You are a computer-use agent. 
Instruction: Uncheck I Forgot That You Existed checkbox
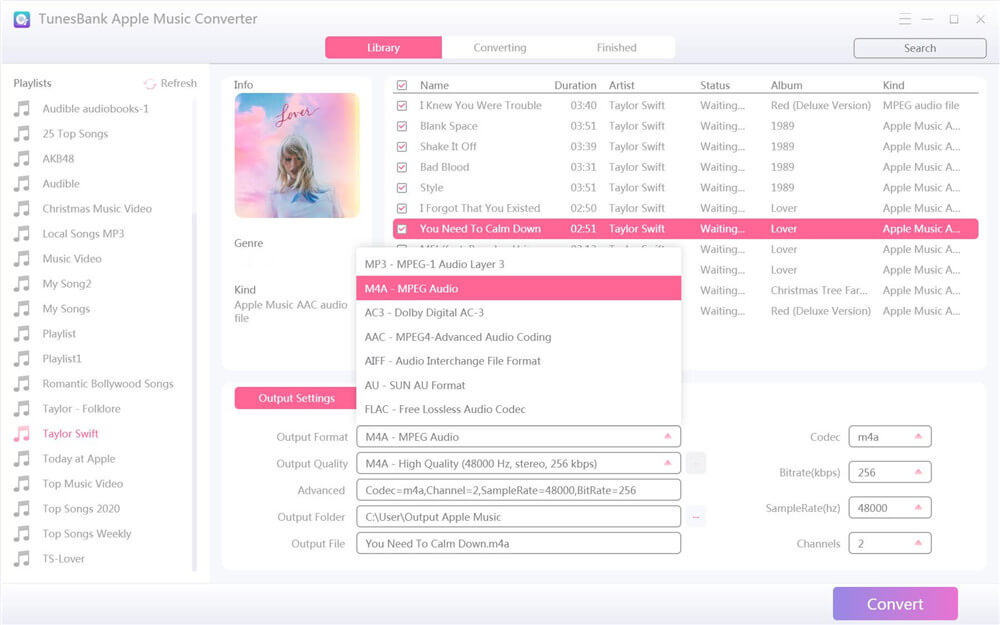tap(402, 209)
